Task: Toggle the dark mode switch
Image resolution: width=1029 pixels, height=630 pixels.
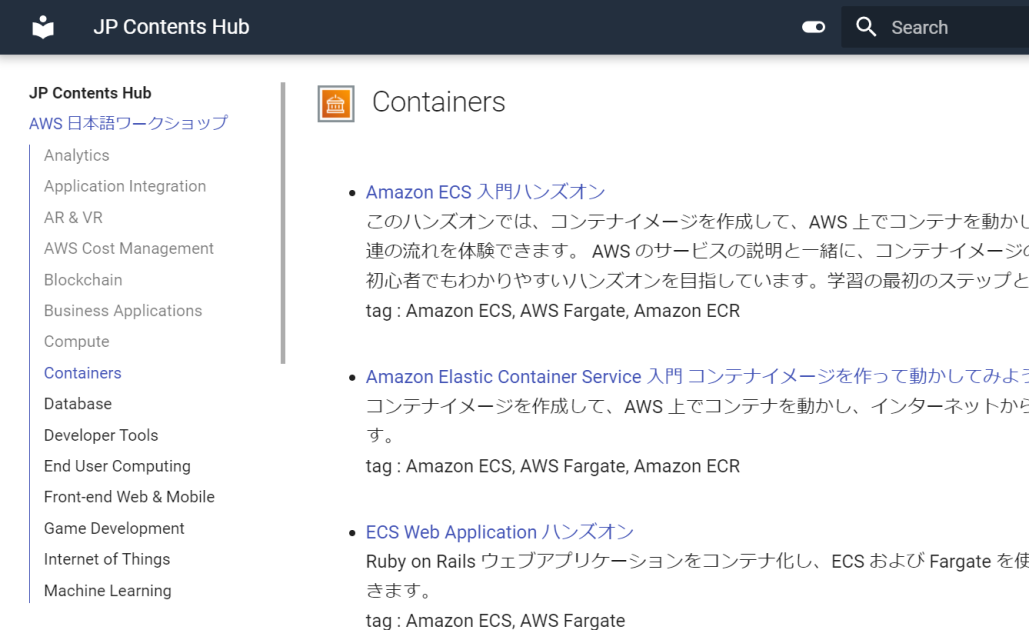Action: [x=813, y=27]
